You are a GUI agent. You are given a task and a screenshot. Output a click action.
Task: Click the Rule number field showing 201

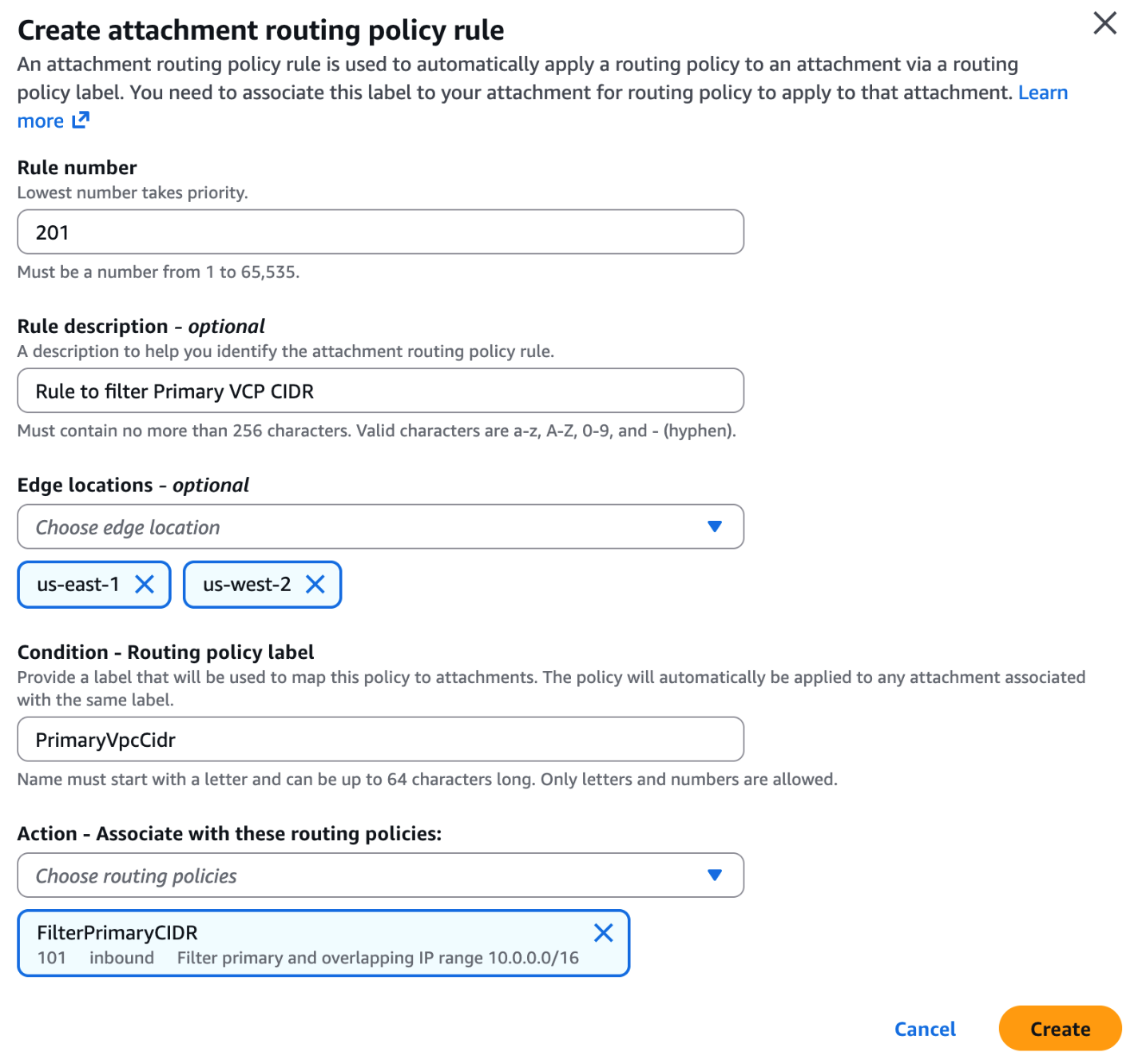(379, 232)
